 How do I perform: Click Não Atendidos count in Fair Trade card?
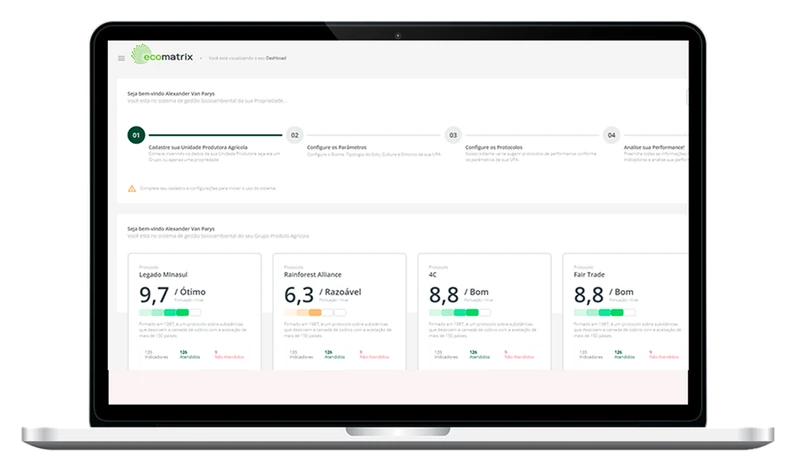click(x=664, y=355)
